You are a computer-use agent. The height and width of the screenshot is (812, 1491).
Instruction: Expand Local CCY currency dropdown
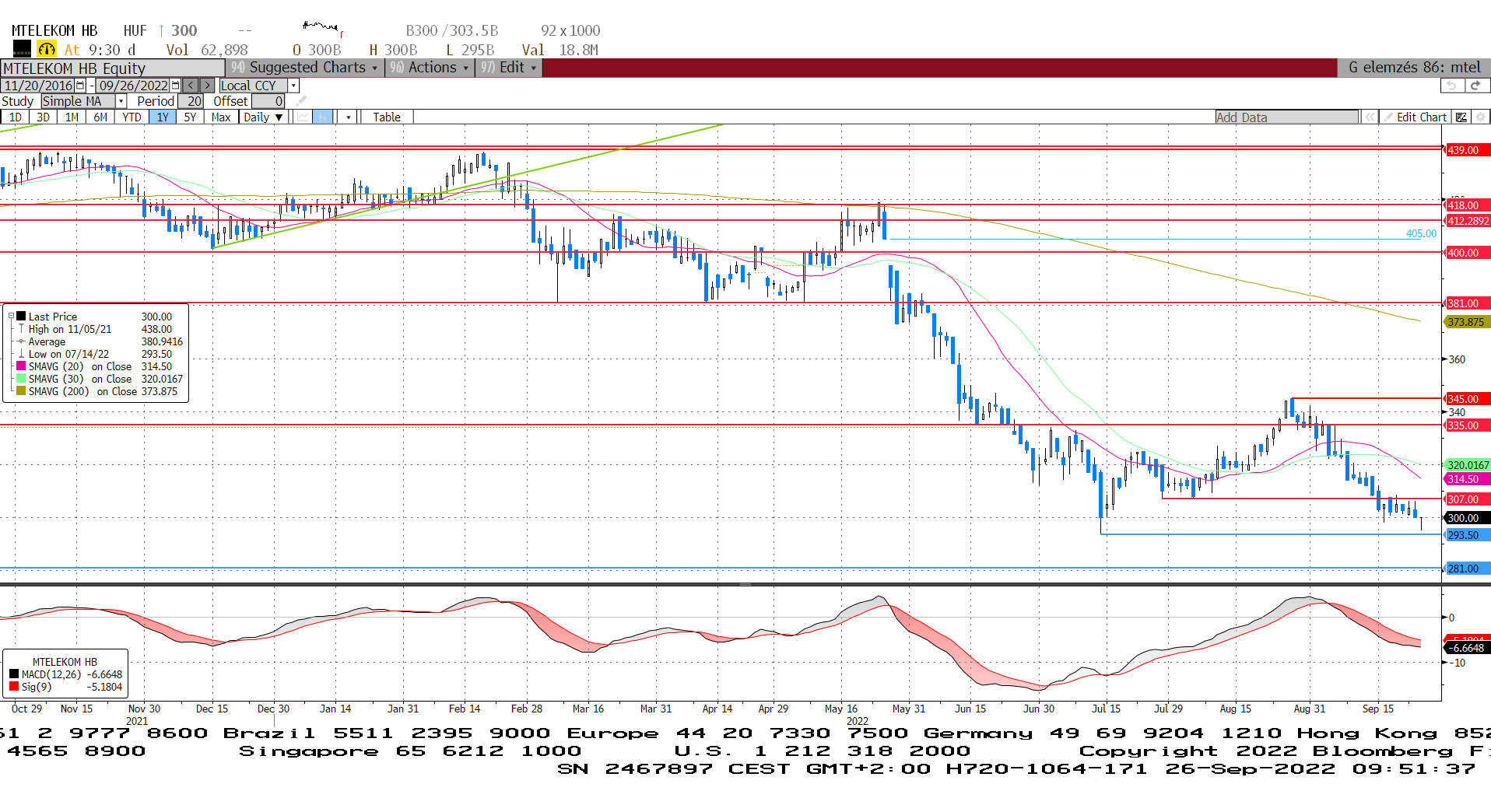(293, 86)
